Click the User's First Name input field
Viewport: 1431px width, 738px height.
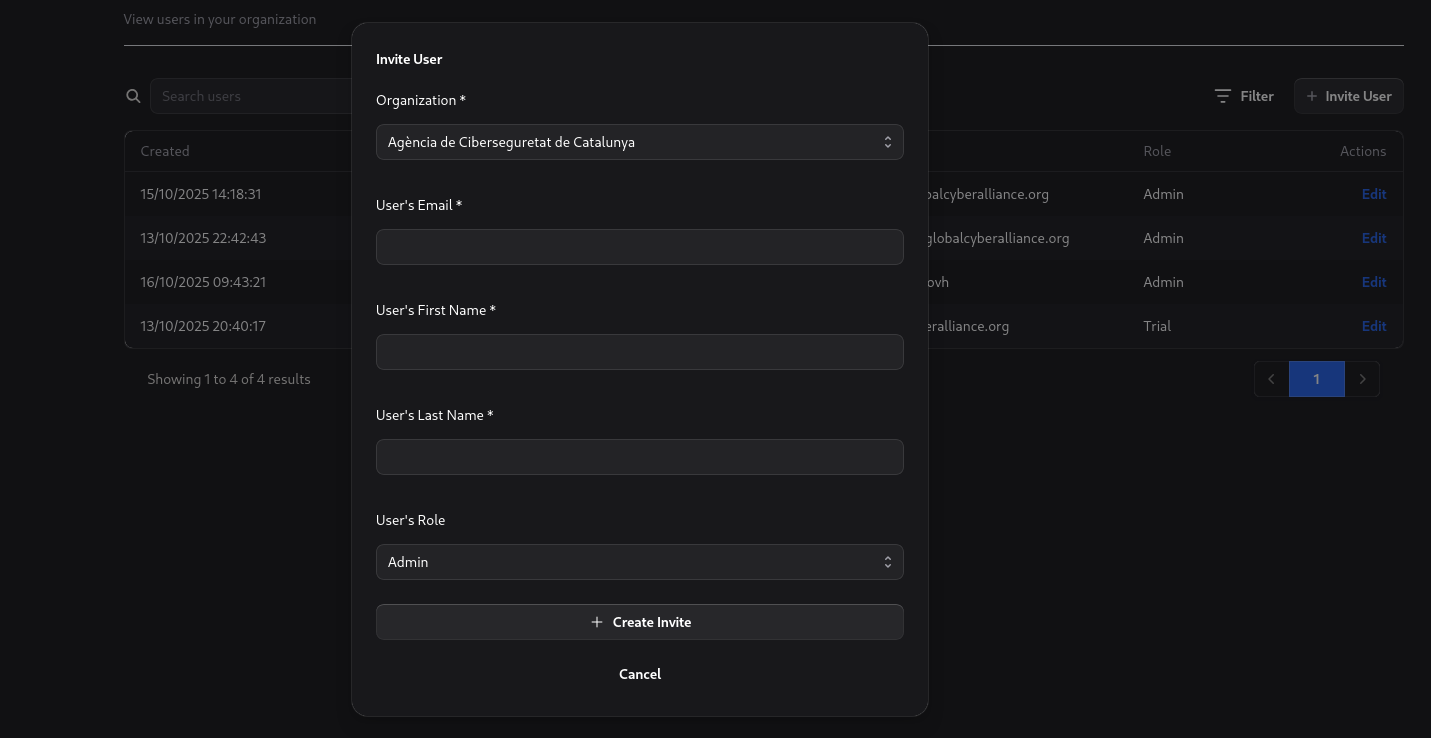click(x=640, y=351)
